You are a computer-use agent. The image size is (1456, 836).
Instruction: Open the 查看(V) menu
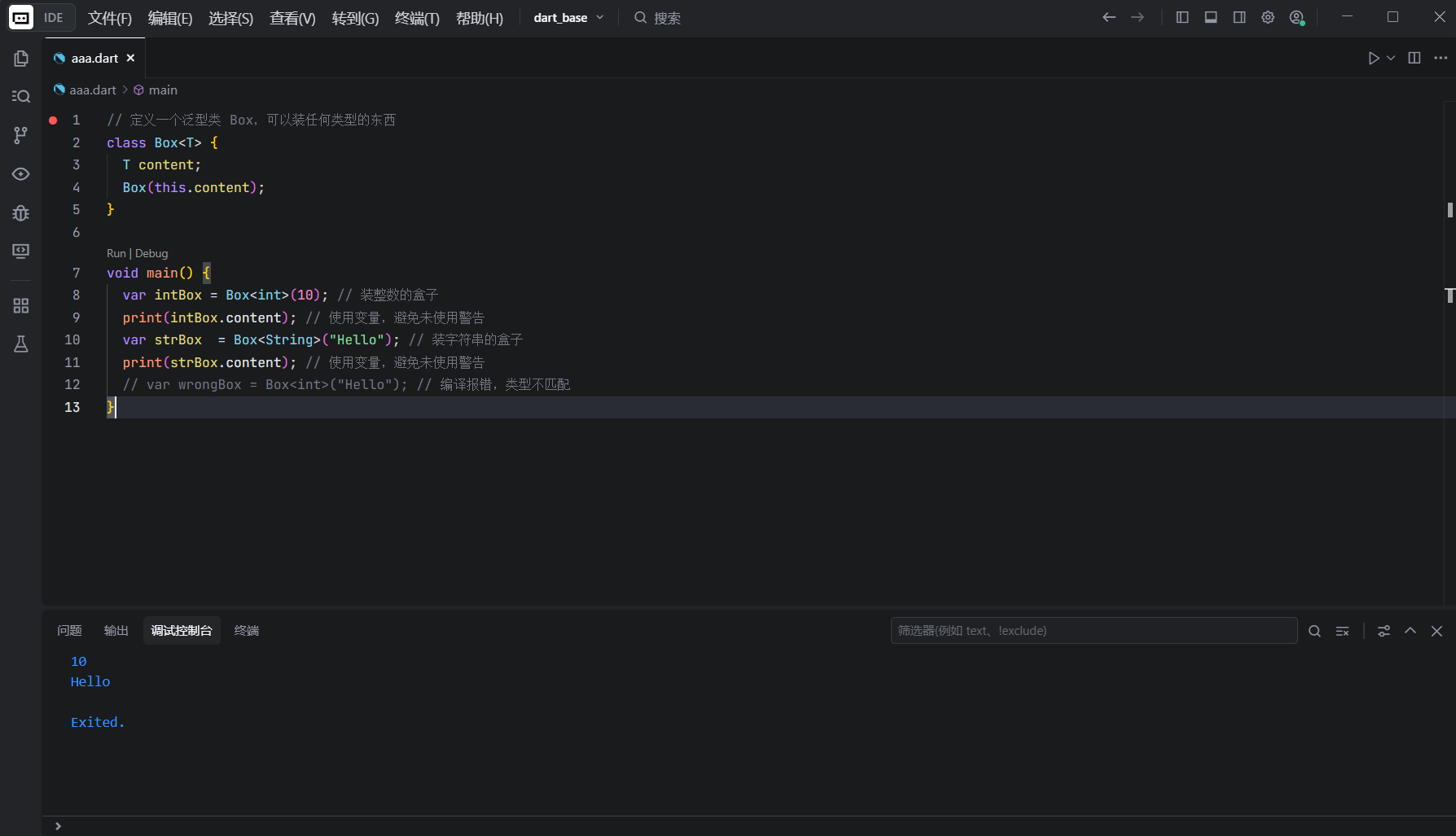[x=292, y=18]
